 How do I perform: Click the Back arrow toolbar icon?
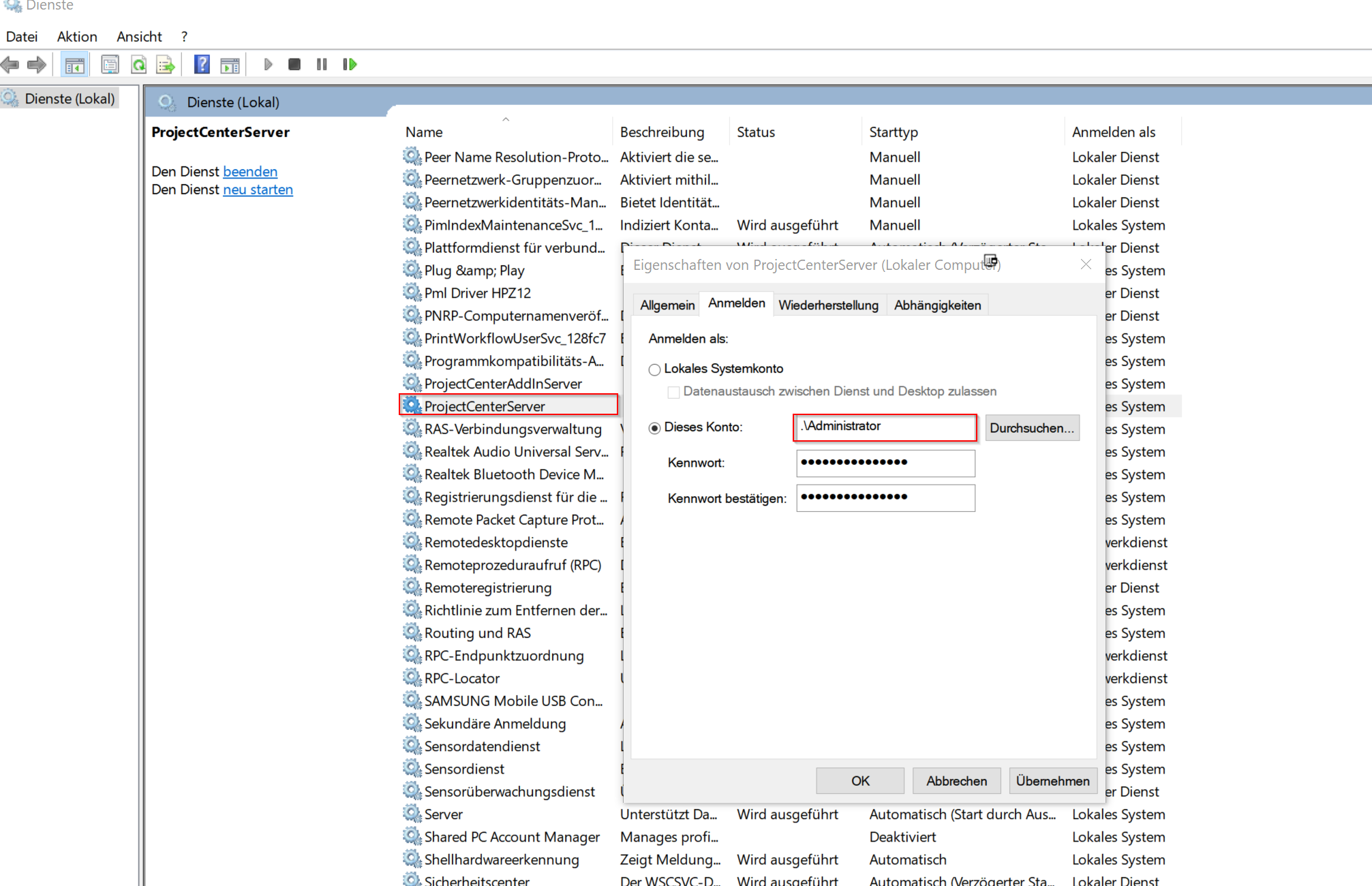coord(10,65)
